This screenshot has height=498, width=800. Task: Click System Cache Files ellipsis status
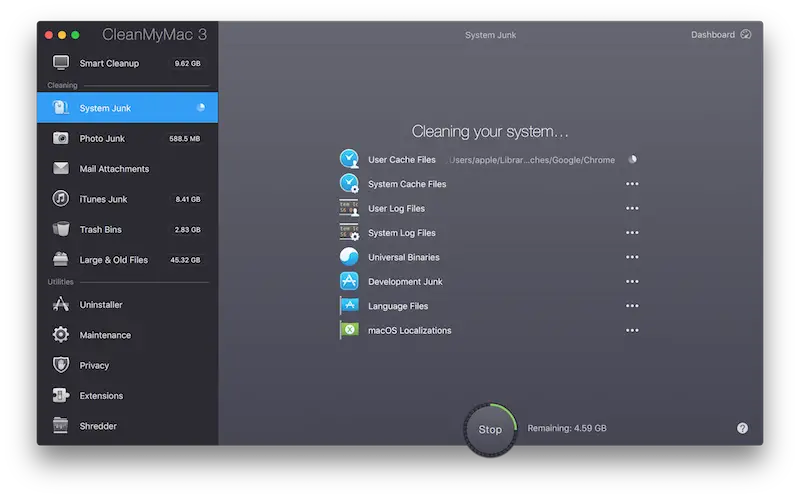632,184
